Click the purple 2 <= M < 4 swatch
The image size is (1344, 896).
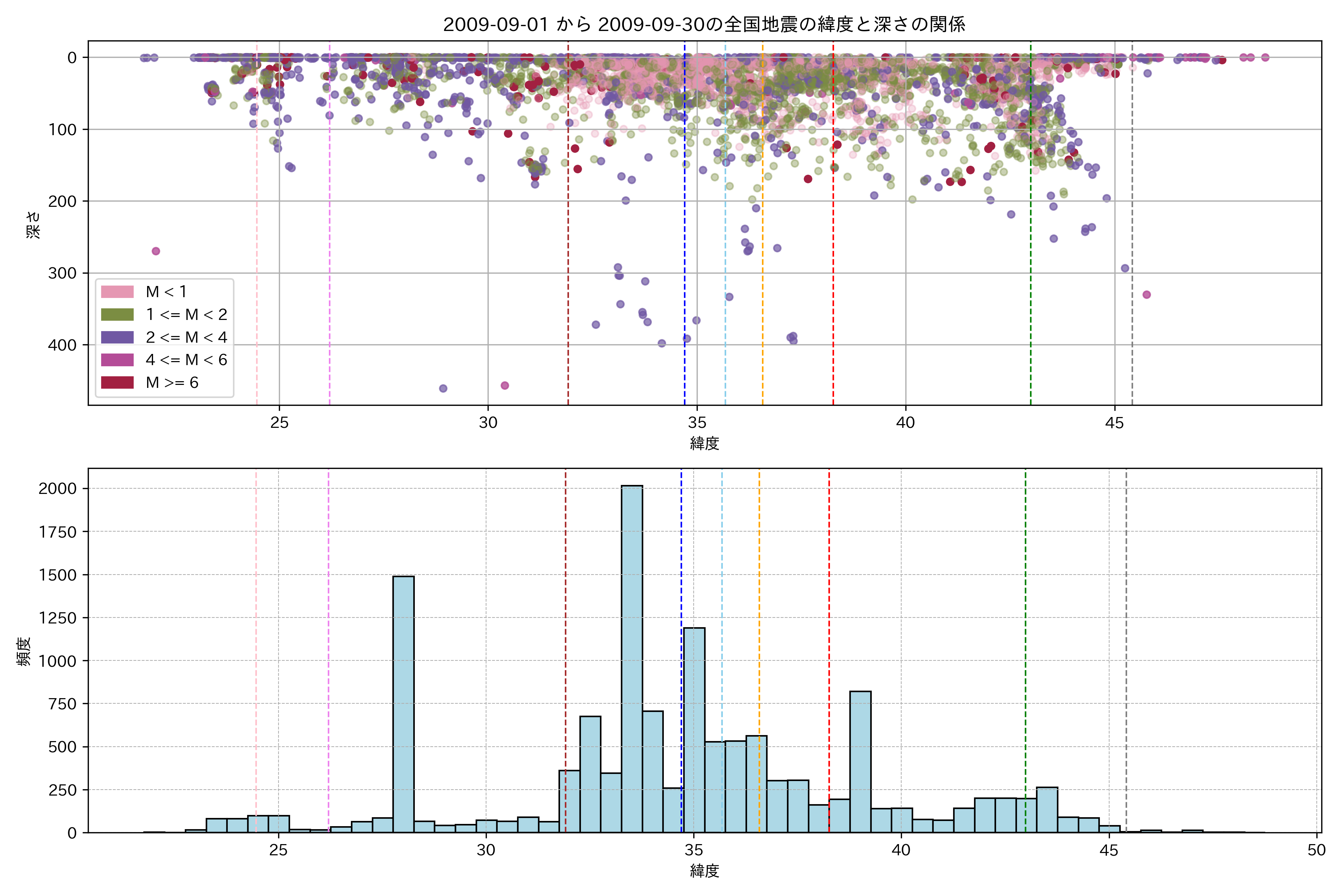pos(117,337)
